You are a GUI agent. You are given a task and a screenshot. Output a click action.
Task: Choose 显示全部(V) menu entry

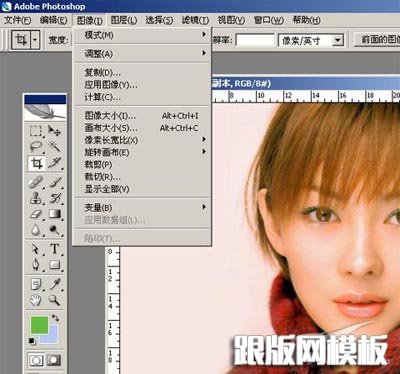[x=142, y=189]
